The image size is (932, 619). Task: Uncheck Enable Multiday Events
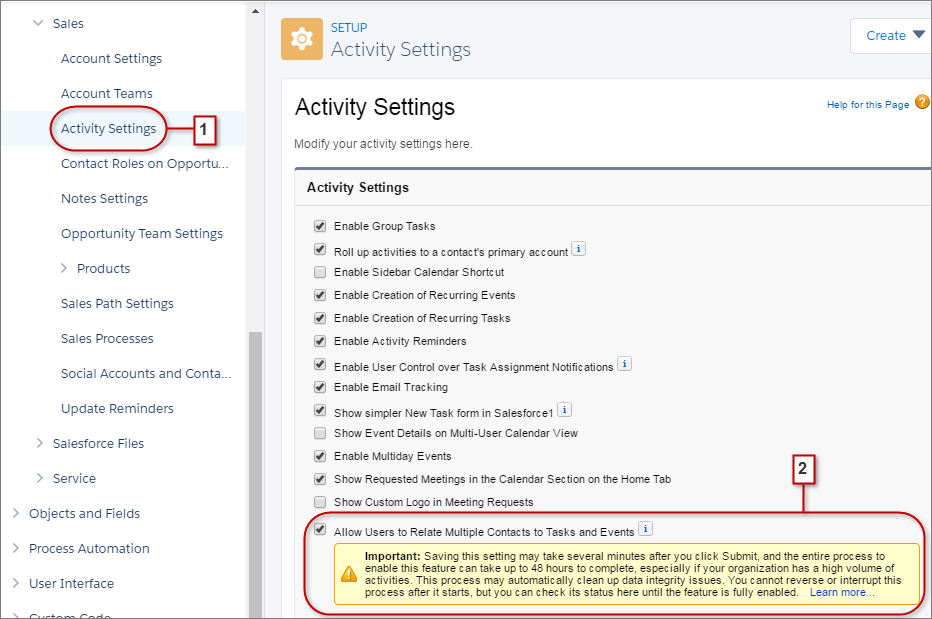coord(320,455)
